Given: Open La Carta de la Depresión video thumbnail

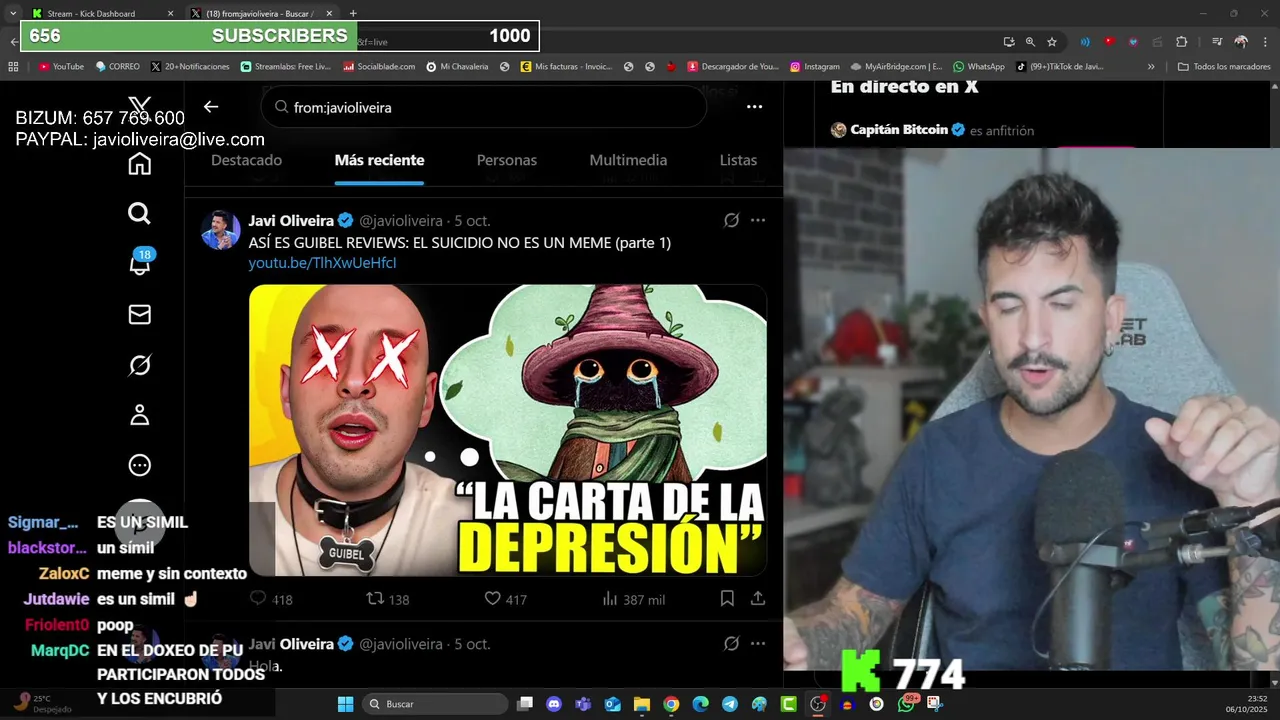Looking at the screenshot, I should [508, 430].
